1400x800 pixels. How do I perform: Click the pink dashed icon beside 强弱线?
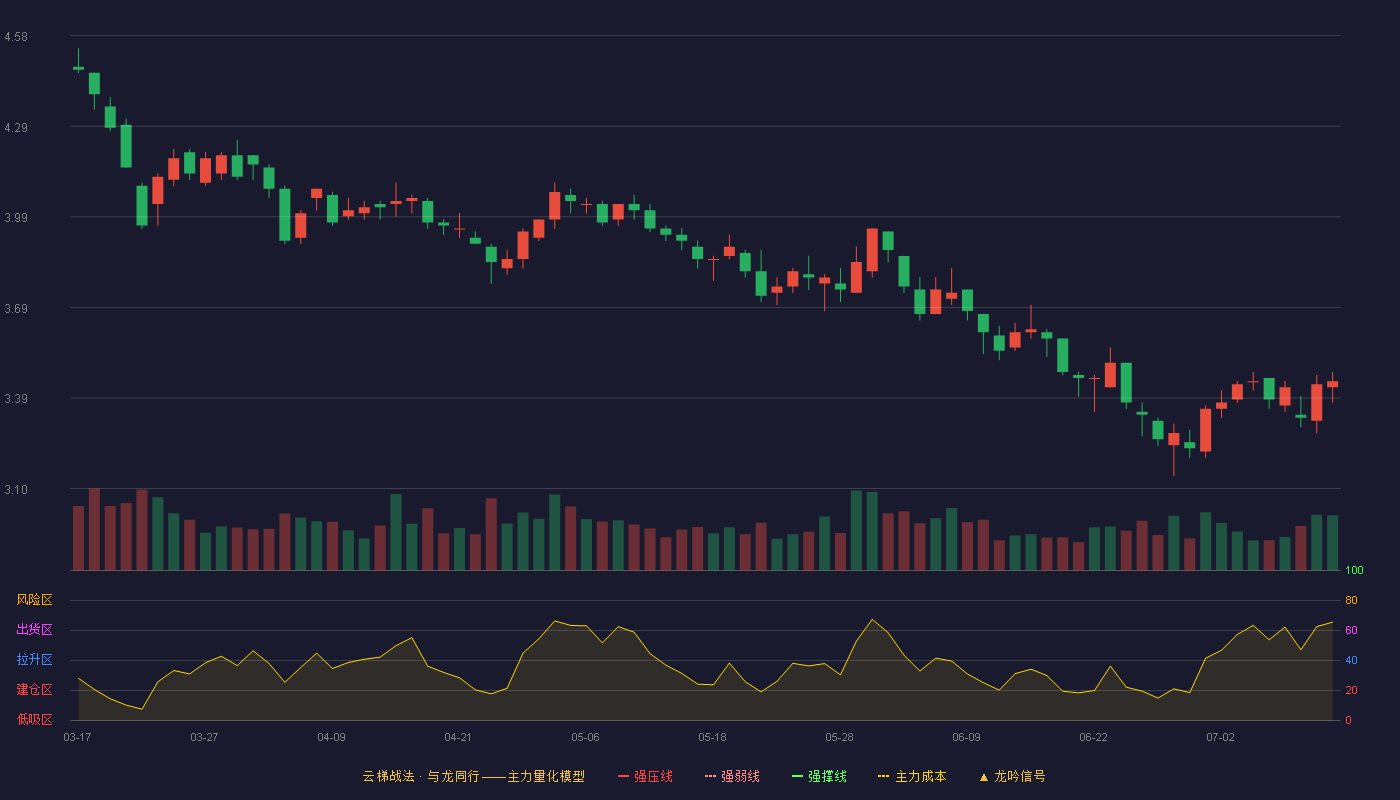pyautogui.click(x=710, y=777)
